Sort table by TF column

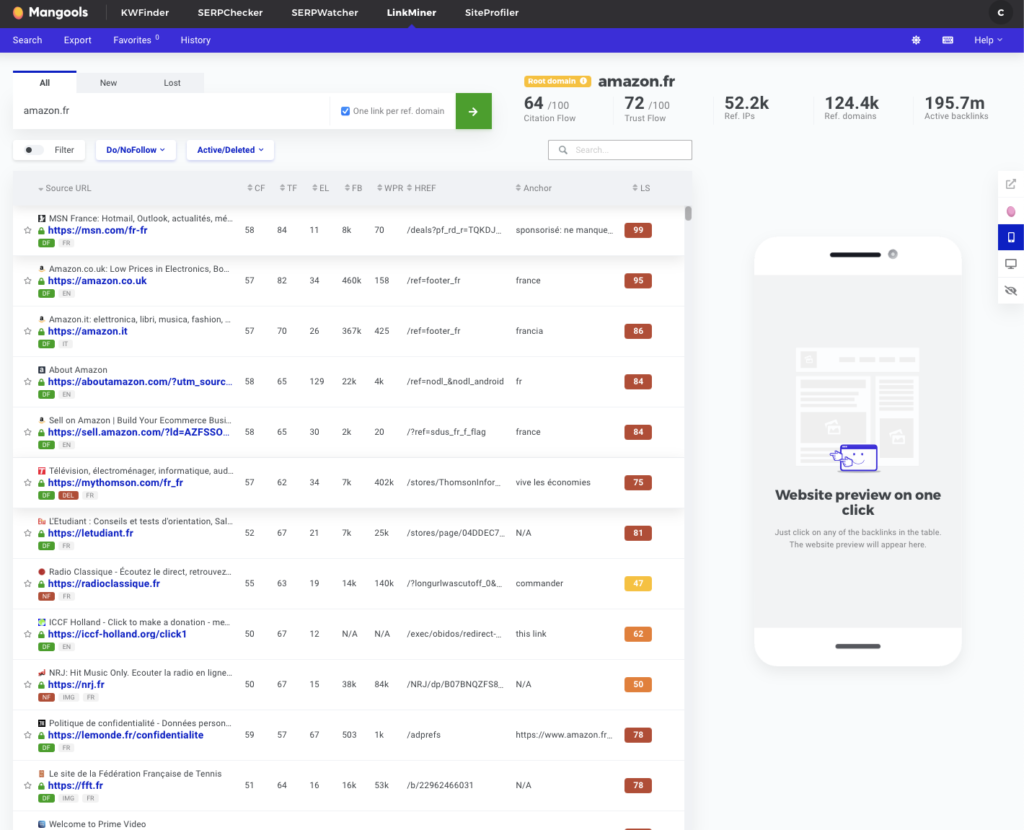coord(288,188)
